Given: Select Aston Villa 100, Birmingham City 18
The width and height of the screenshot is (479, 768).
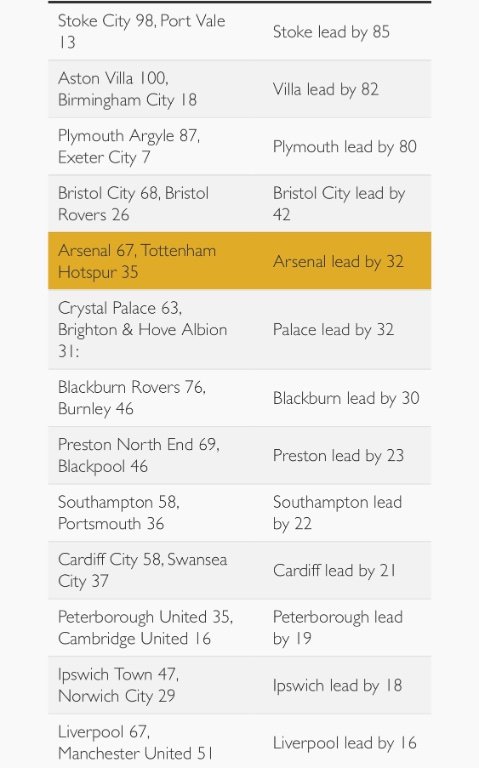Looking at the screenshot, I should pos(127,89).
